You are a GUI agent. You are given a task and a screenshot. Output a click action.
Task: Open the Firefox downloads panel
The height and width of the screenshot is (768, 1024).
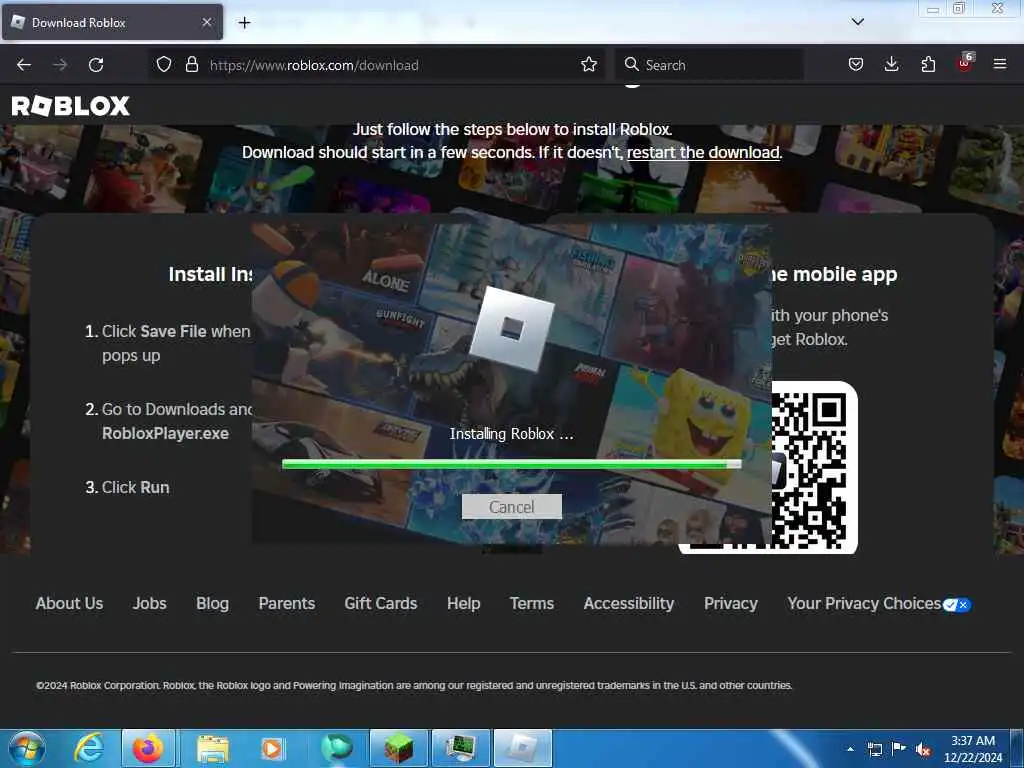891,65
